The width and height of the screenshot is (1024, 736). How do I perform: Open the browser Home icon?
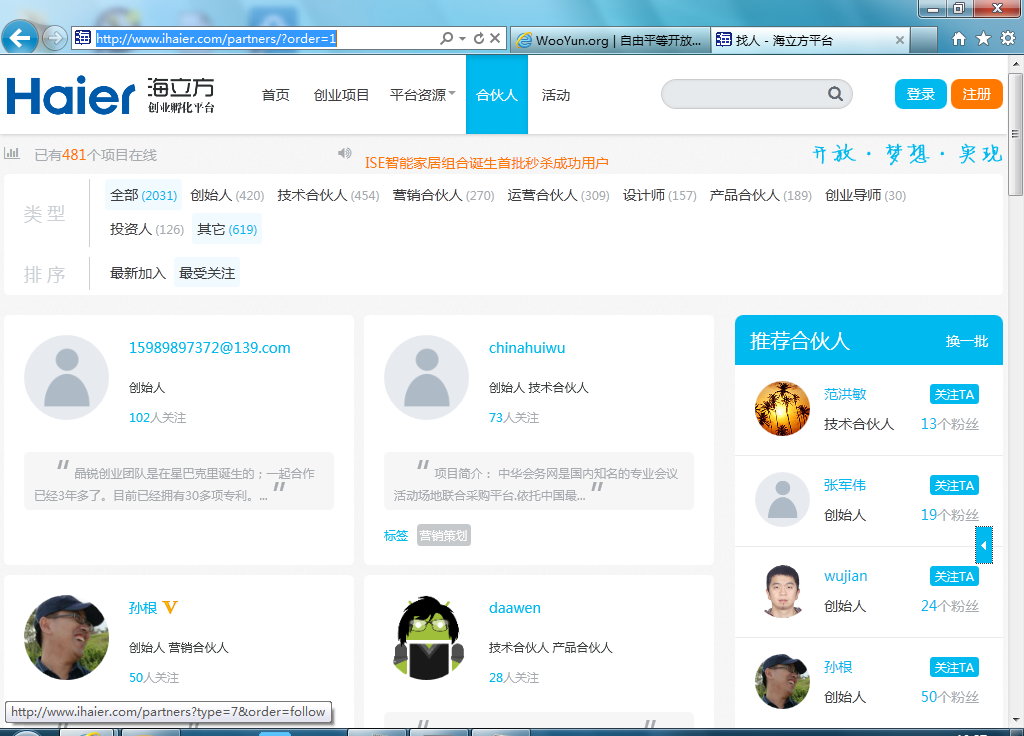coord(959,39)
